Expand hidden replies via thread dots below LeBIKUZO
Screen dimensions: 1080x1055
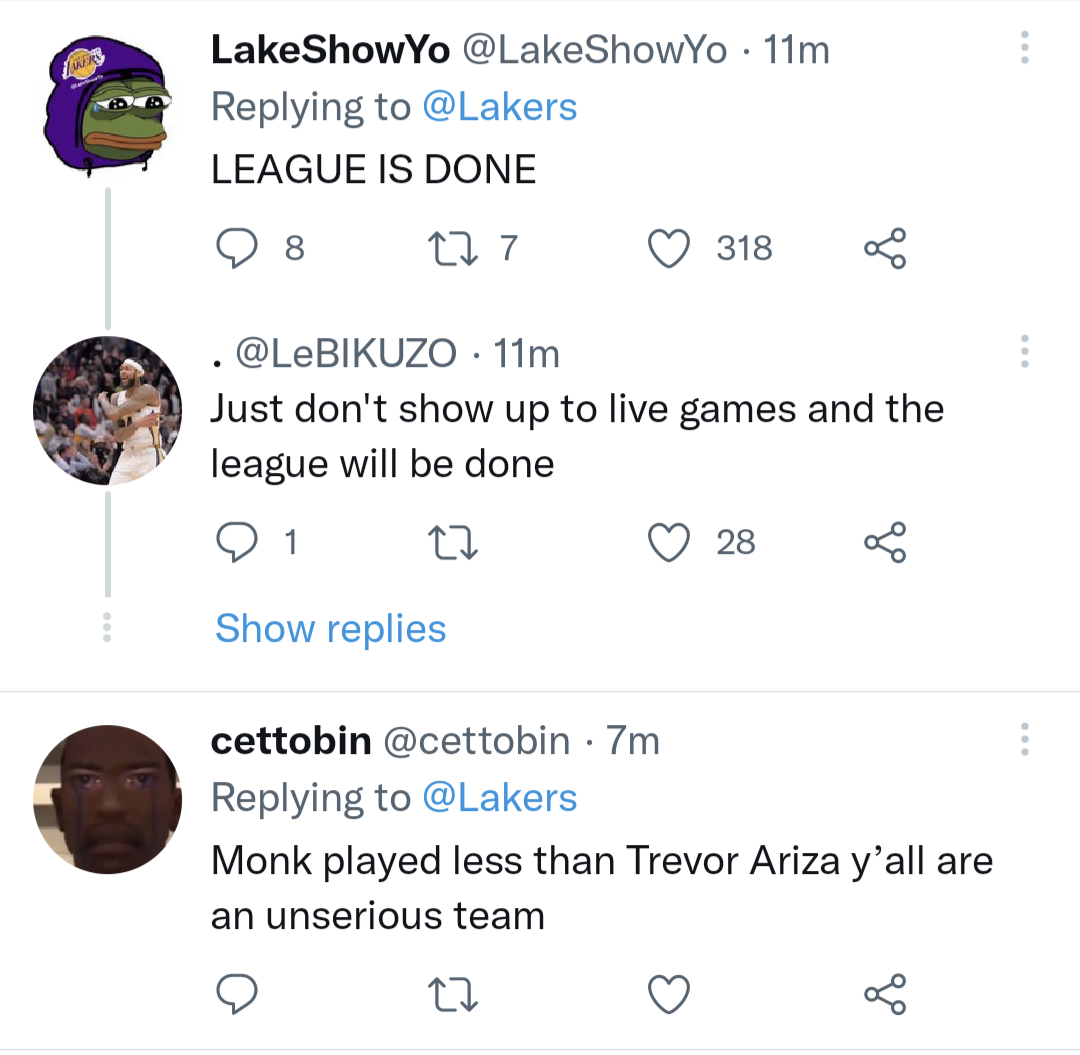coord(107,628)
